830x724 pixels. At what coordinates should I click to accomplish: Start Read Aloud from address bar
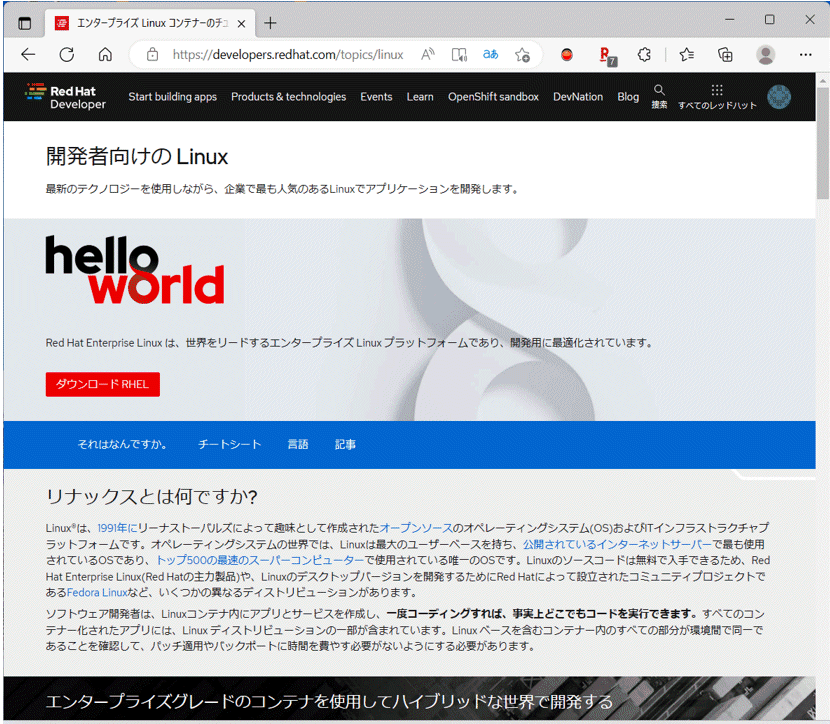click(428, 55)
